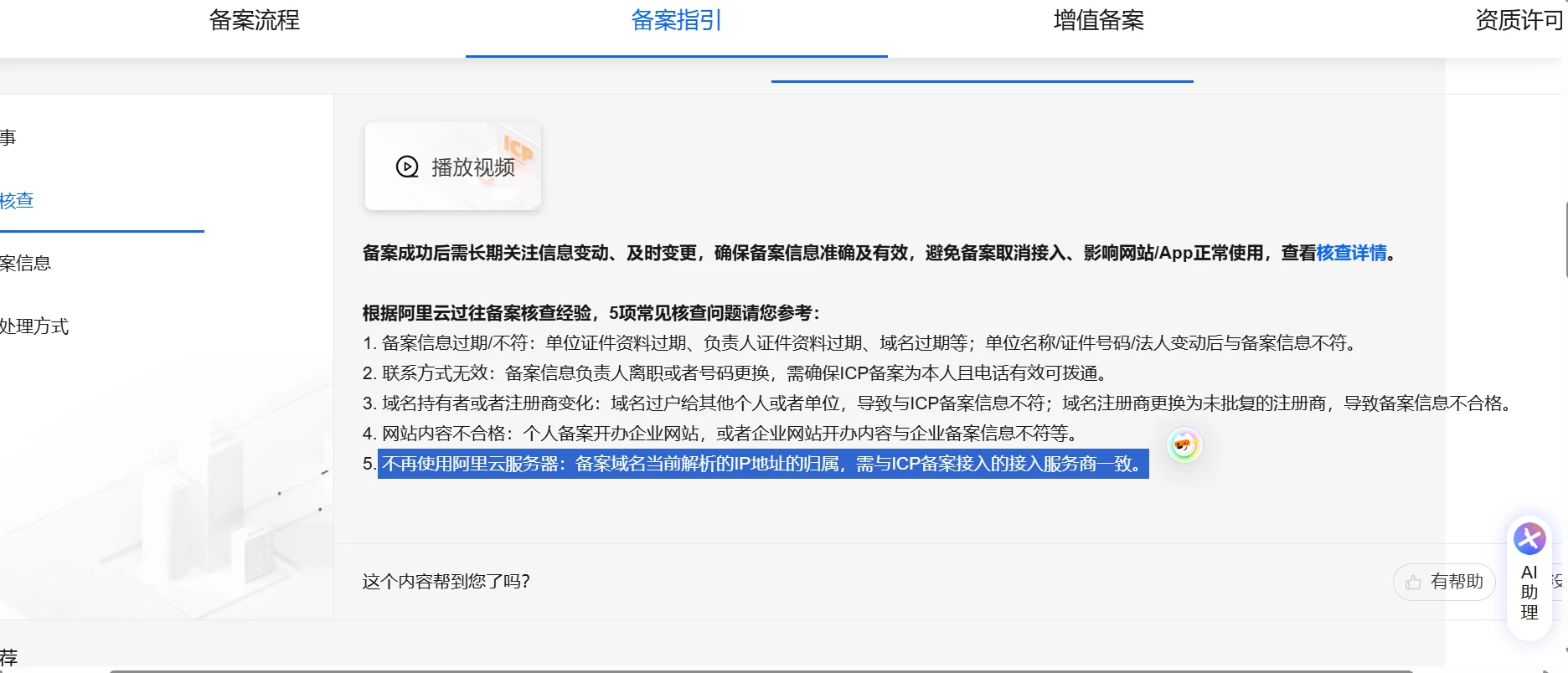The height and width of the screenshot is (673, 1568).
Task: Switch to the 备案流程 tab
Action: click(255, 20)
